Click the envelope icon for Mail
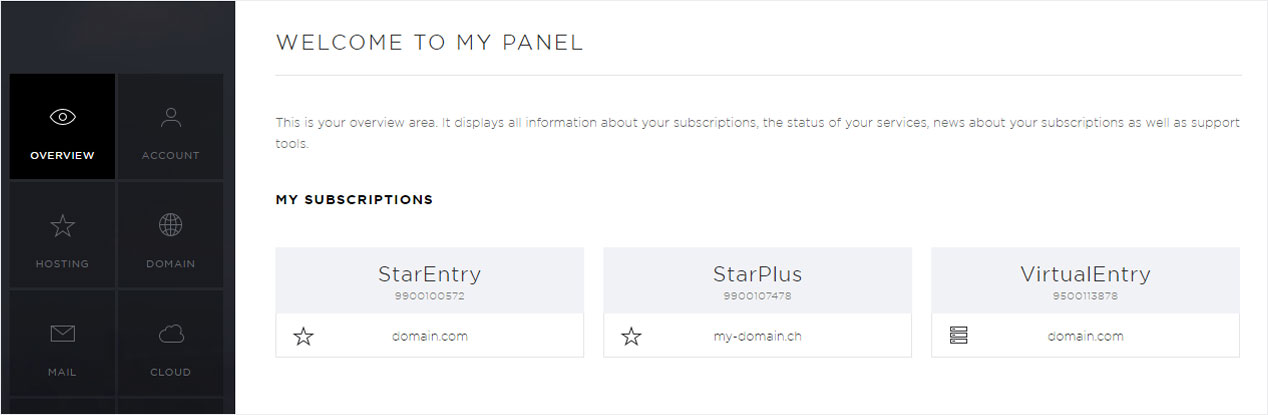 (62, 334)
